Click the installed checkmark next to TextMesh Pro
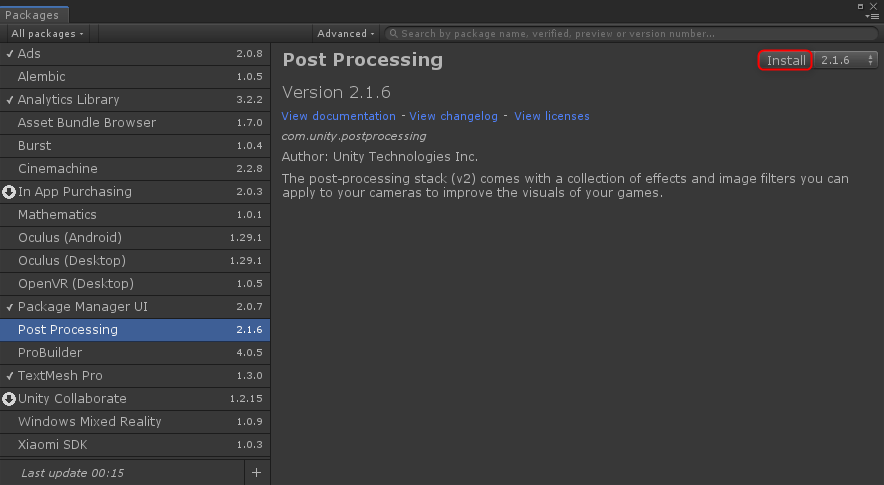The width and height of the screenshot is (884, 485). [9, 376]
